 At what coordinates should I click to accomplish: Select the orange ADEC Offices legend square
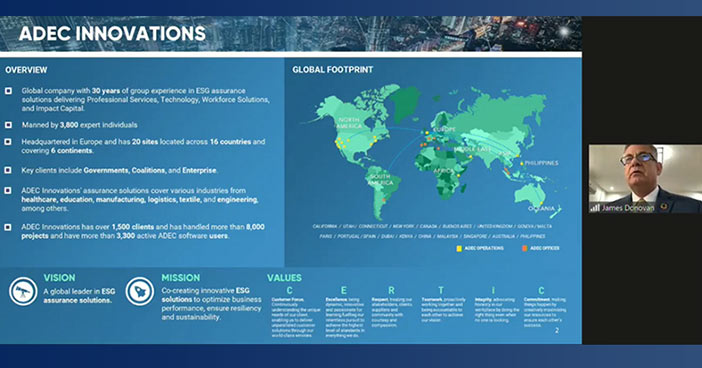(525, 248)
